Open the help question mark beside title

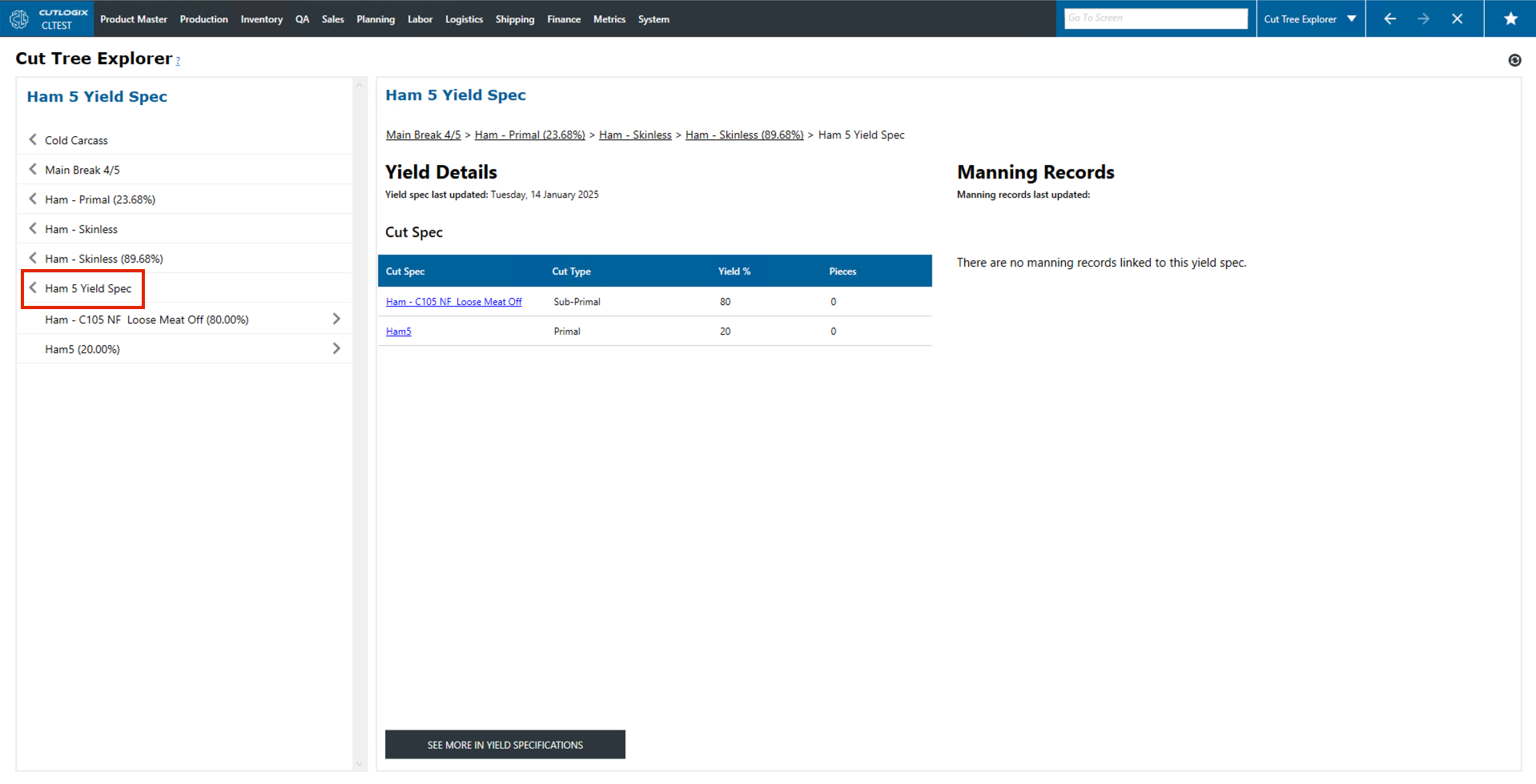[178, 61]
